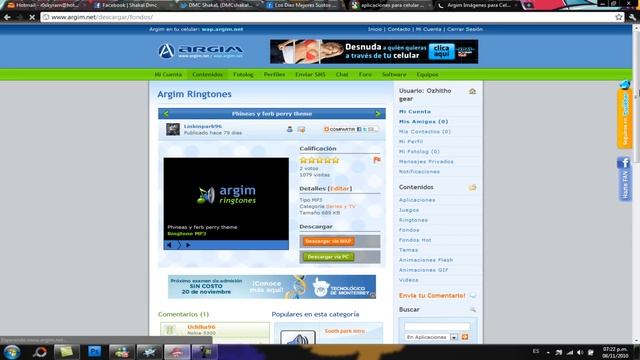Open Linkinpark96's avatar thumbnail

coord(173,129)
